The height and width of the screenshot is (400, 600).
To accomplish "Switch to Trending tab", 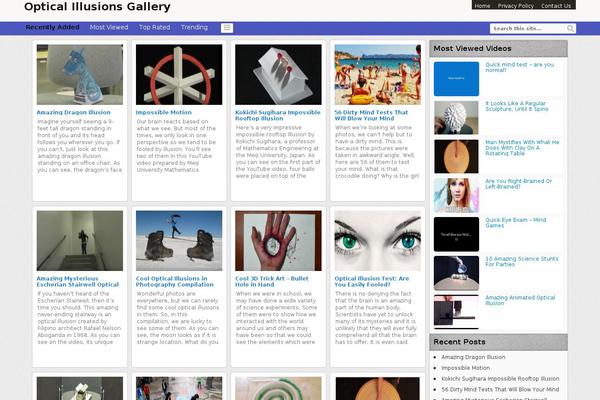I will coord(194,27).
